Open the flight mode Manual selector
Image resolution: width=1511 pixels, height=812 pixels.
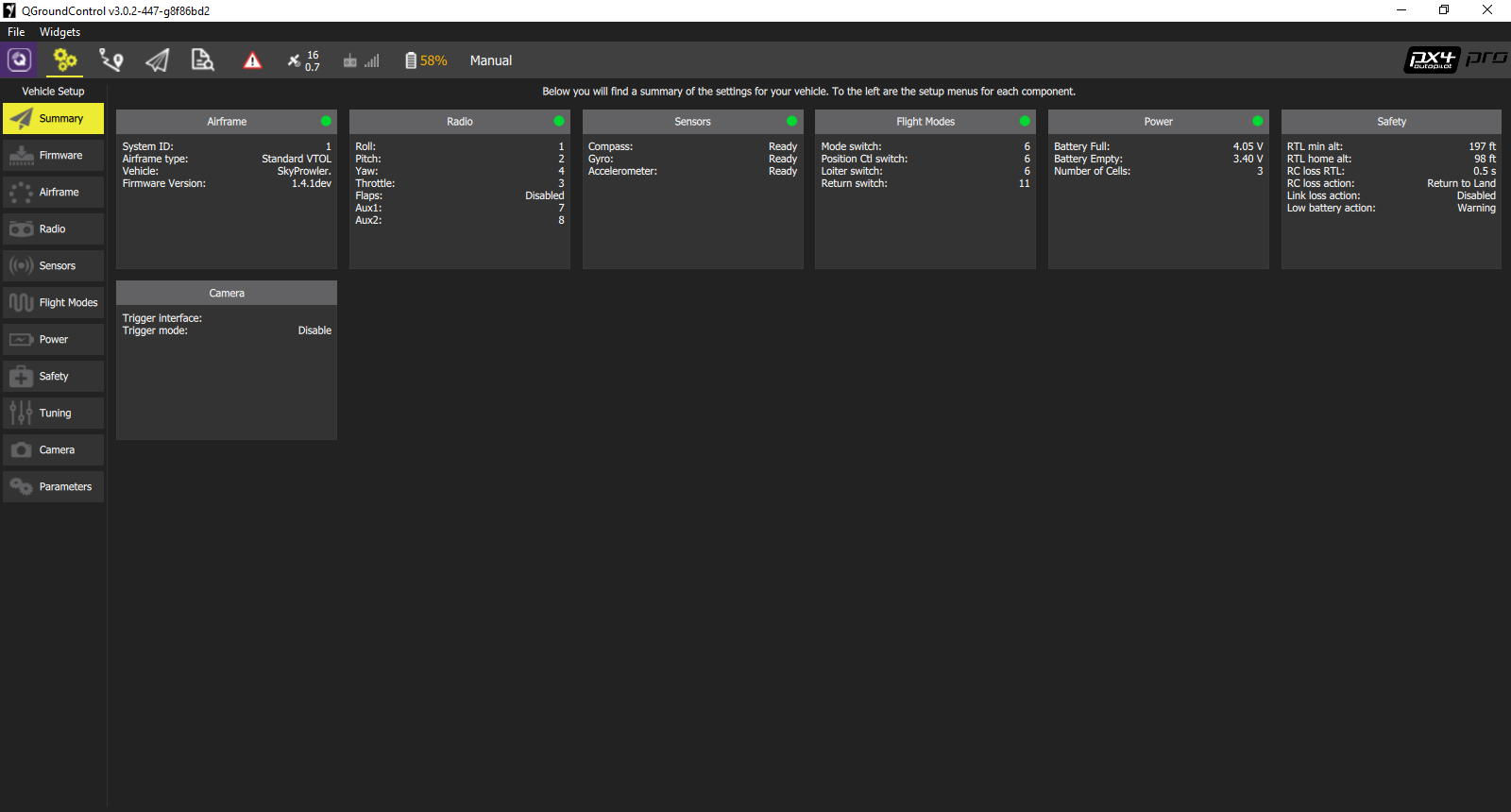point(491,60)
